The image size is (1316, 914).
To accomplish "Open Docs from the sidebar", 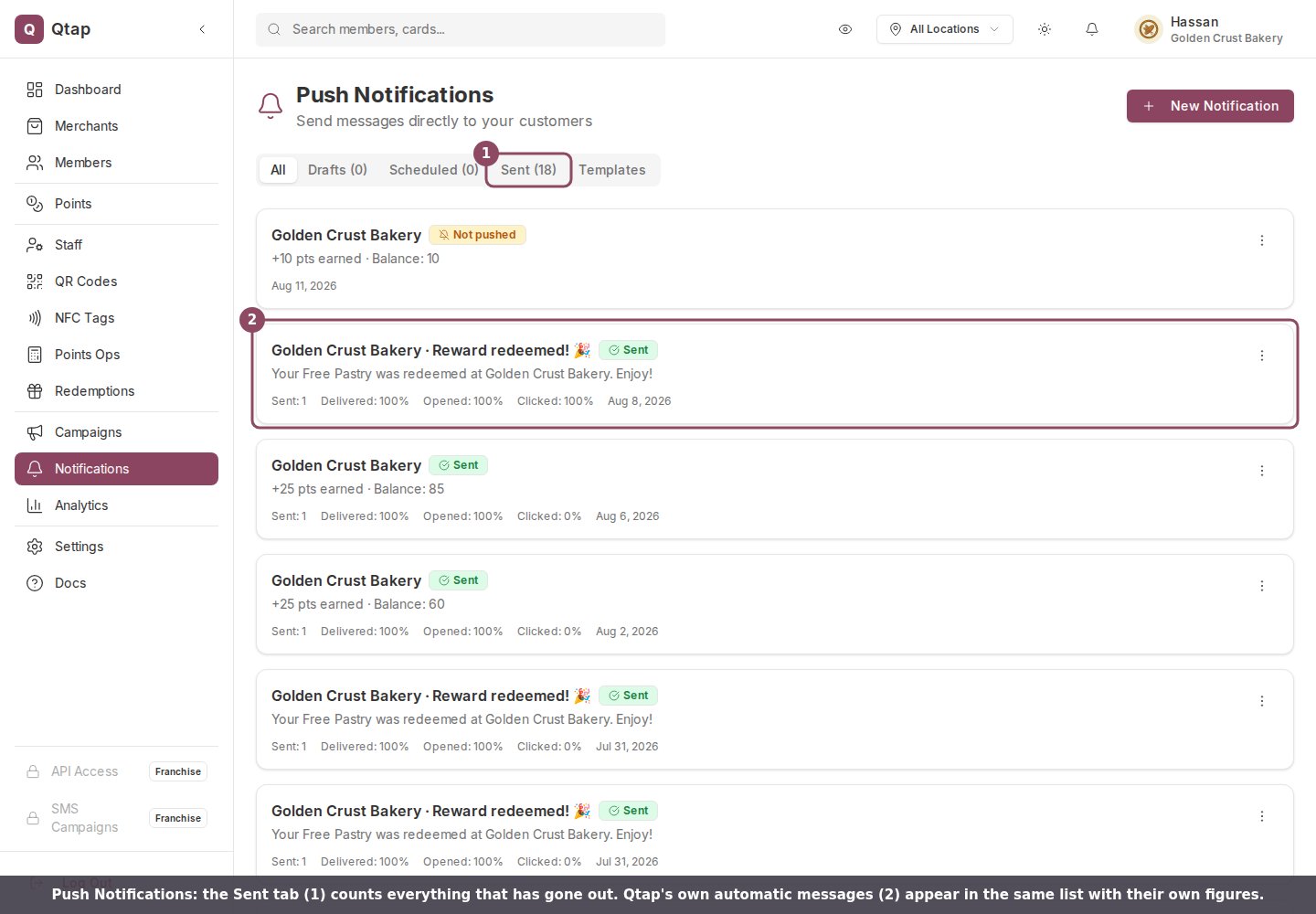I will point(116,583).
